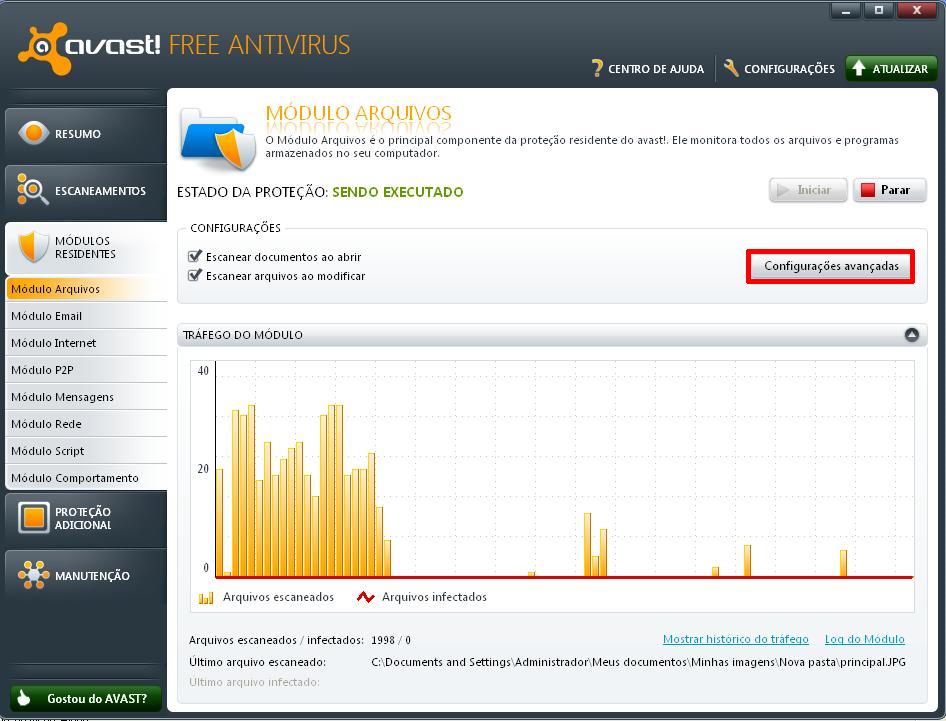Click the Sendo Executado status text
The image size is (946, 721).
coord(398,192)
